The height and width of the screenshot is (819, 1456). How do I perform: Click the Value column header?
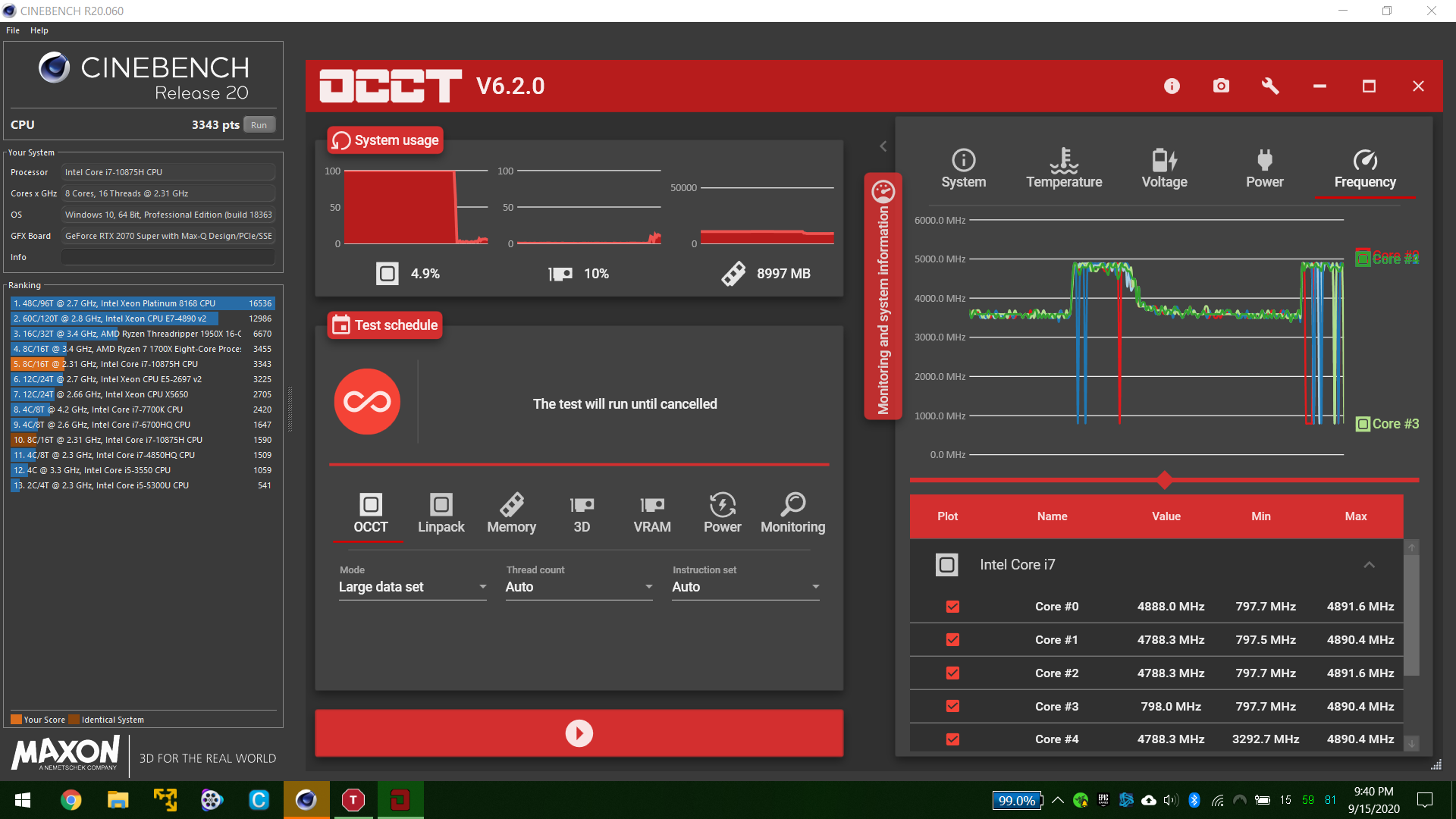pyautogui.click(x=1166, y=516)
